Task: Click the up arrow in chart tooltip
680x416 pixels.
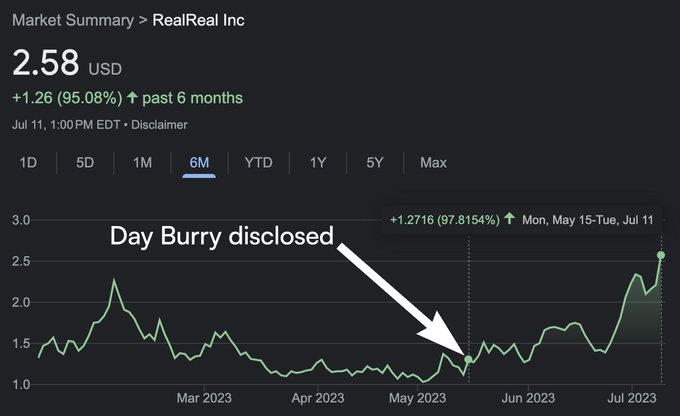Action: click(510, 218)
